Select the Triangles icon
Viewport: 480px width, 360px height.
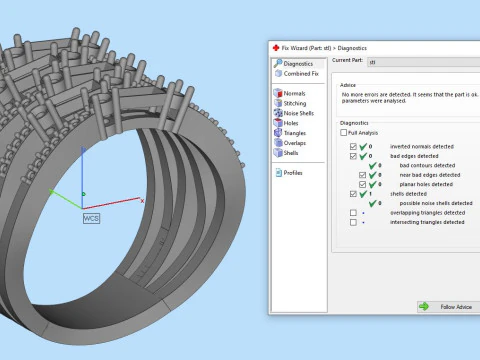point(278,133)
